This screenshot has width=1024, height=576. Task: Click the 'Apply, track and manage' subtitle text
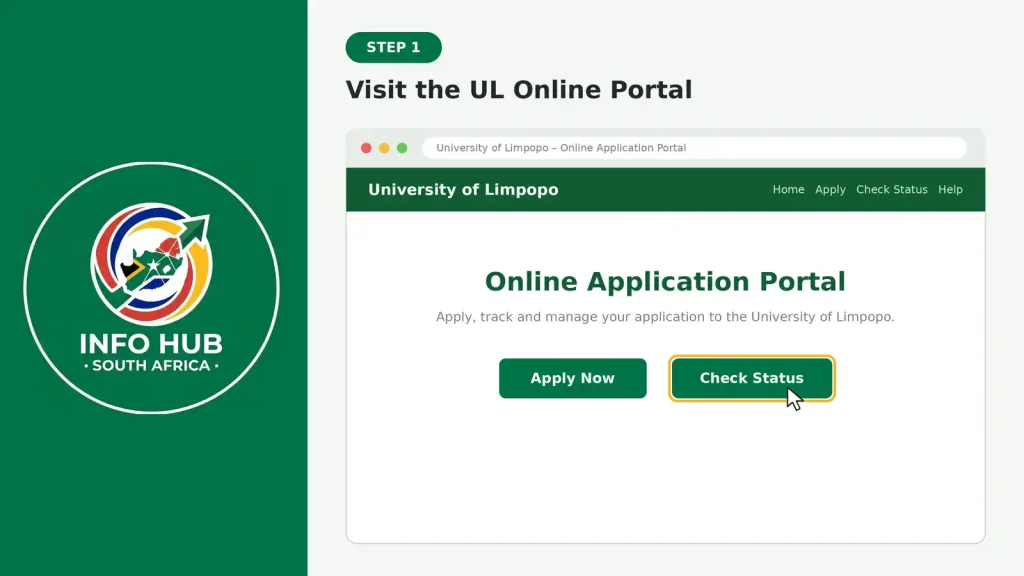[665, 317]
